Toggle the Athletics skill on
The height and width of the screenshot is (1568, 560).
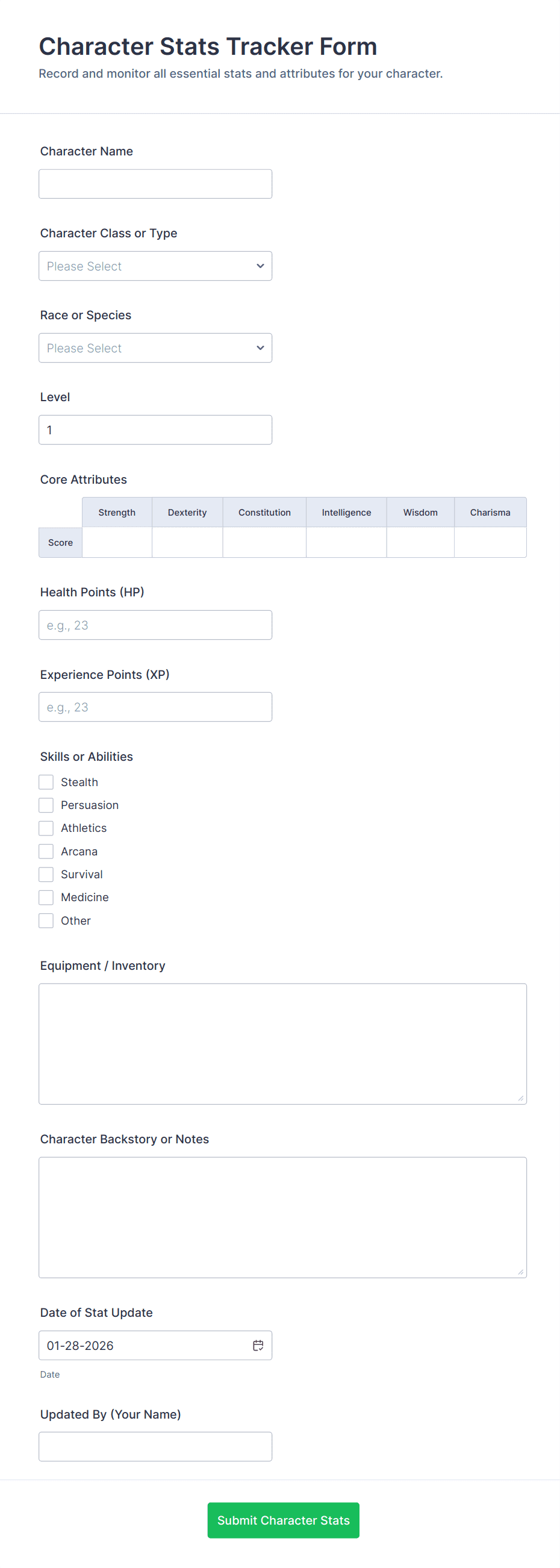(x=46, y=828)
